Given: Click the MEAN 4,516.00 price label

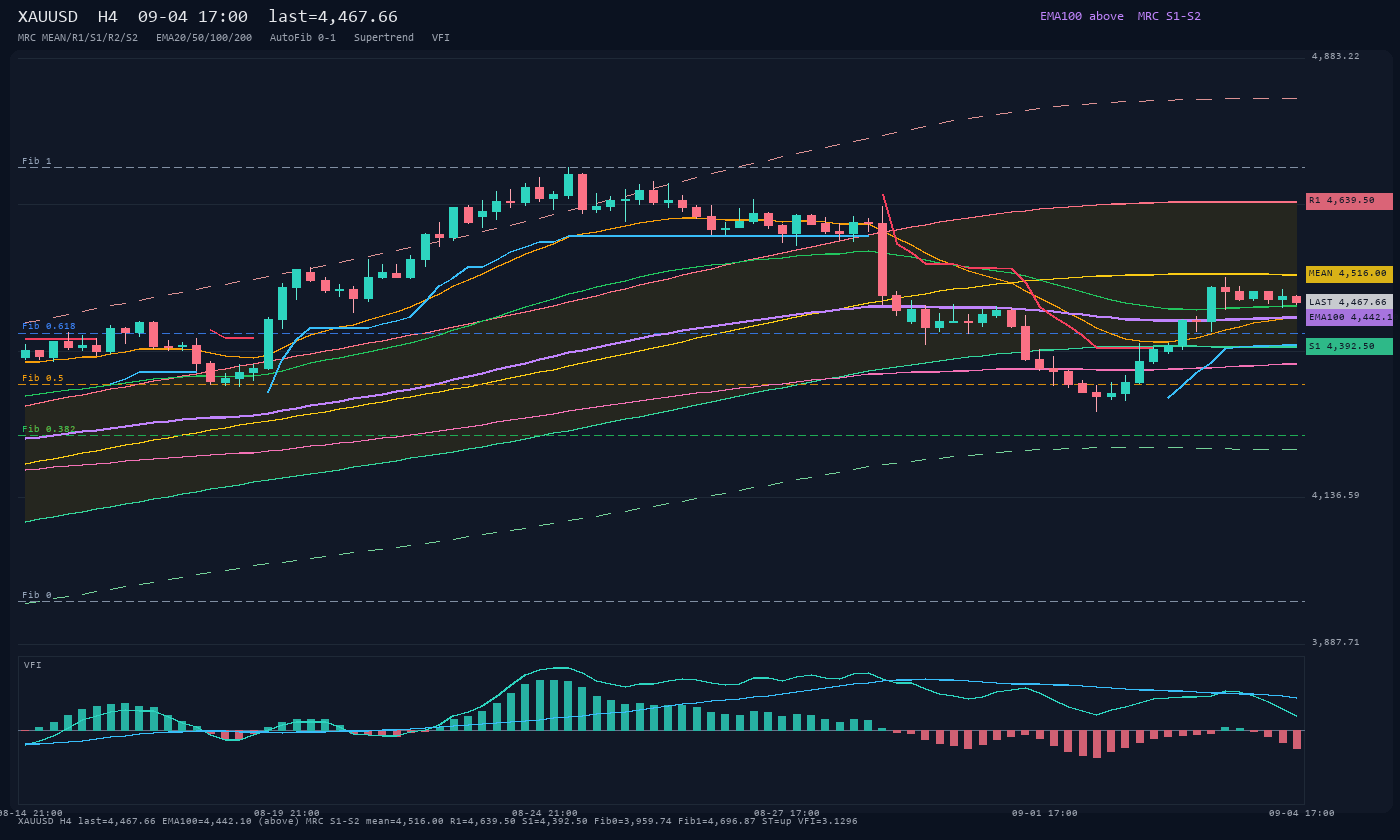Looking at the screenshot, I should pos(1349,274).
